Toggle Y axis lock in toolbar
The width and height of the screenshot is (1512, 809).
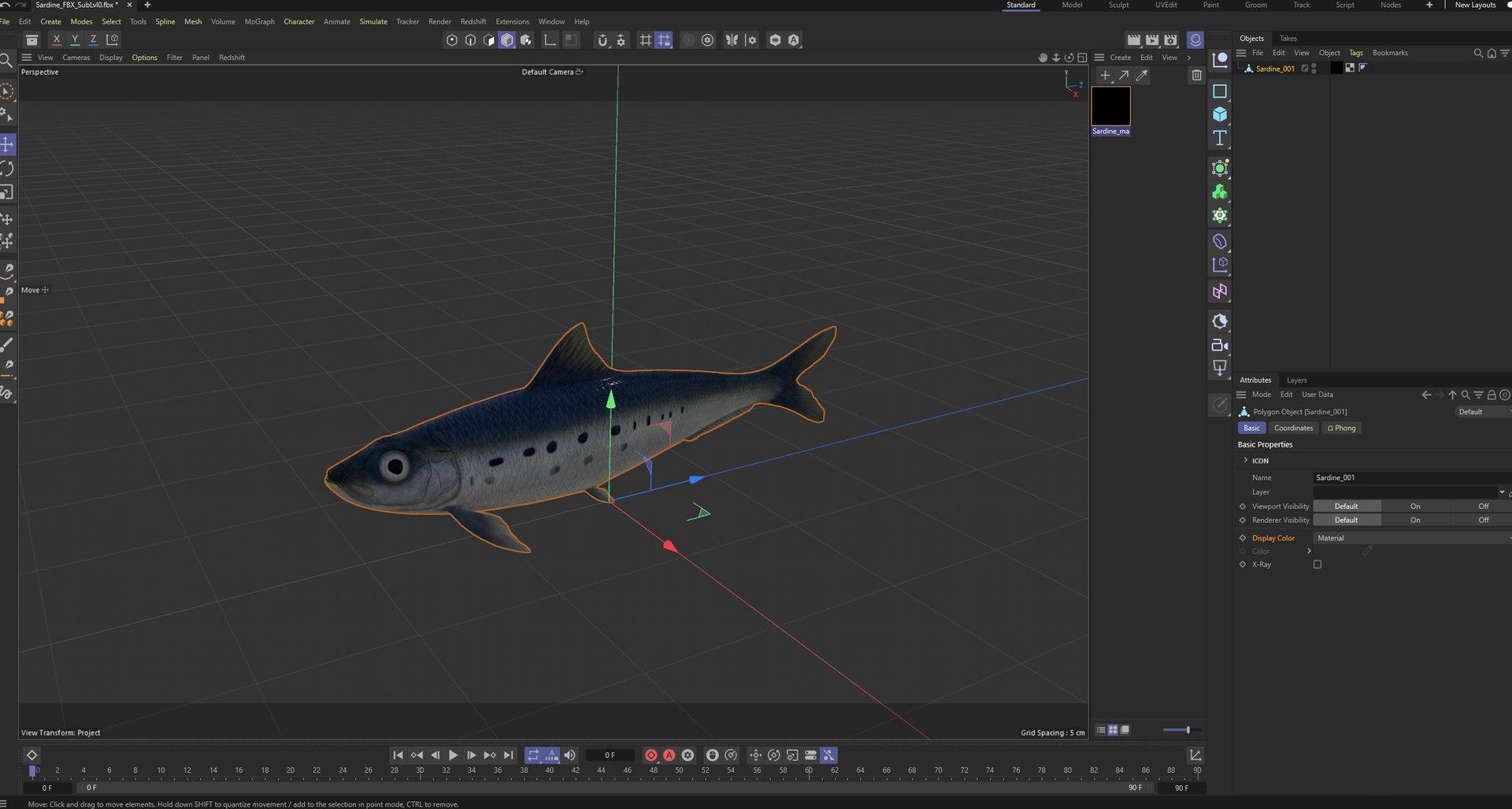point(75,39)
